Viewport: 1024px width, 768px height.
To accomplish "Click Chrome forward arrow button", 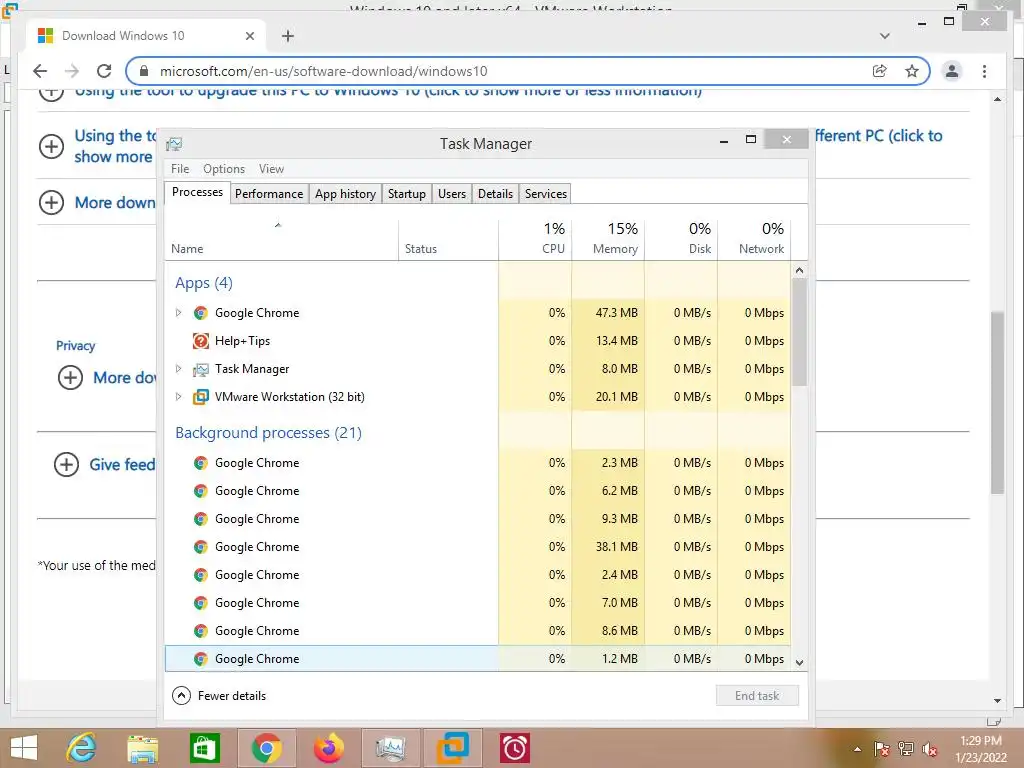I will (72, 71).
